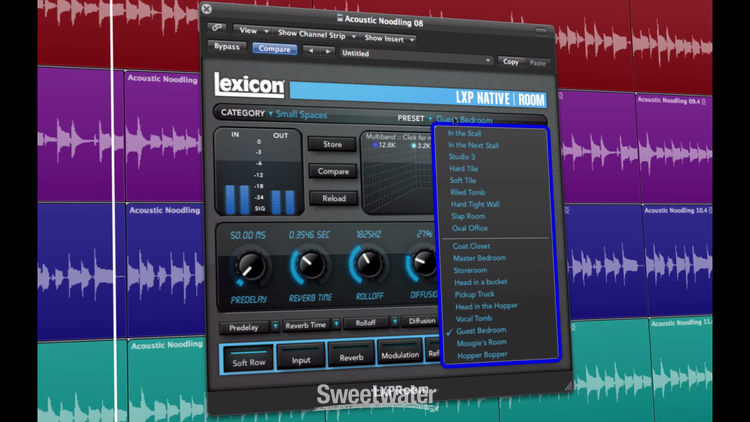Select the Input tab
This screenshot has height=422, width=750.
coord(301,356)
